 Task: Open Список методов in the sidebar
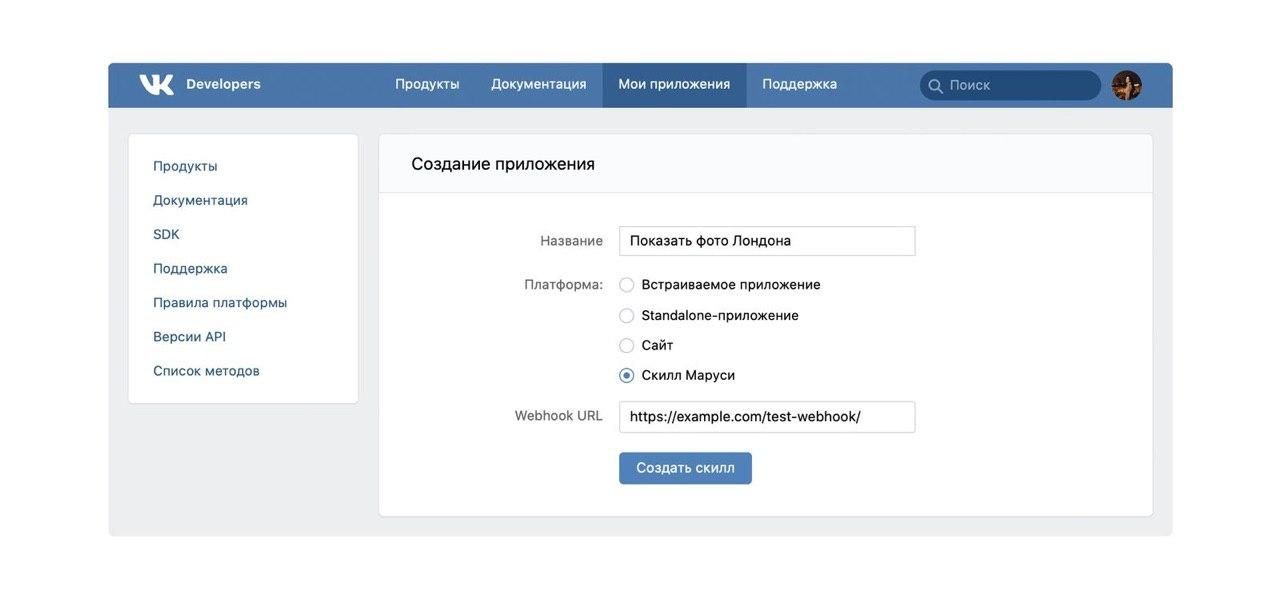(206, 371)
